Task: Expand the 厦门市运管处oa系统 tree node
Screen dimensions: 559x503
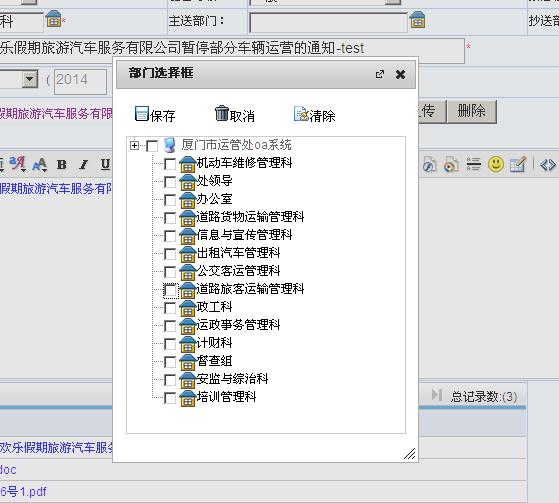Action: coord(134,145)
